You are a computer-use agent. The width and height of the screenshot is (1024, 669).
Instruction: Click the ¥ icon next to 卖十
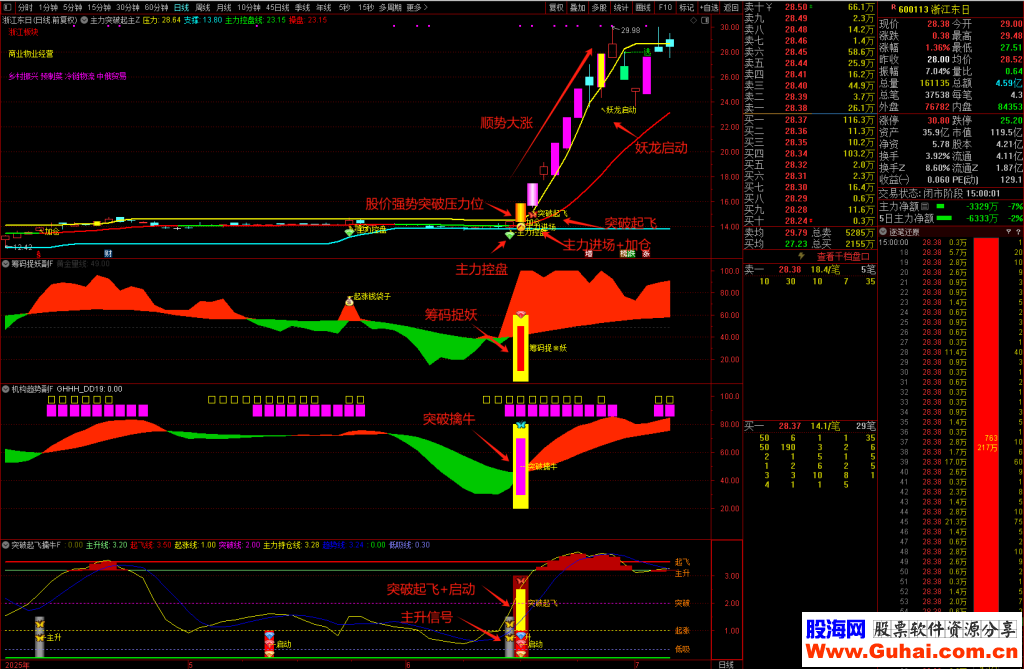(x=769, y=7)
